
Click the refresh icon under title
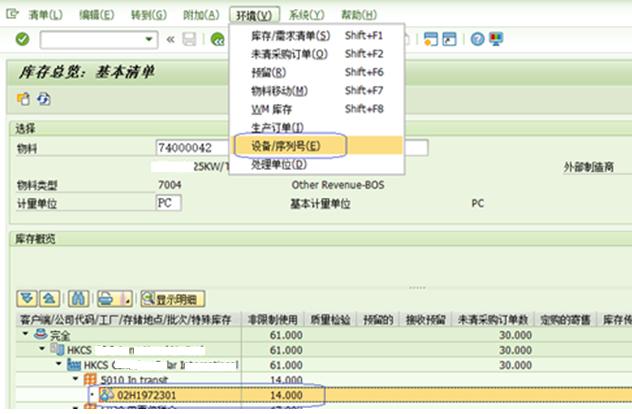(44, 99)
